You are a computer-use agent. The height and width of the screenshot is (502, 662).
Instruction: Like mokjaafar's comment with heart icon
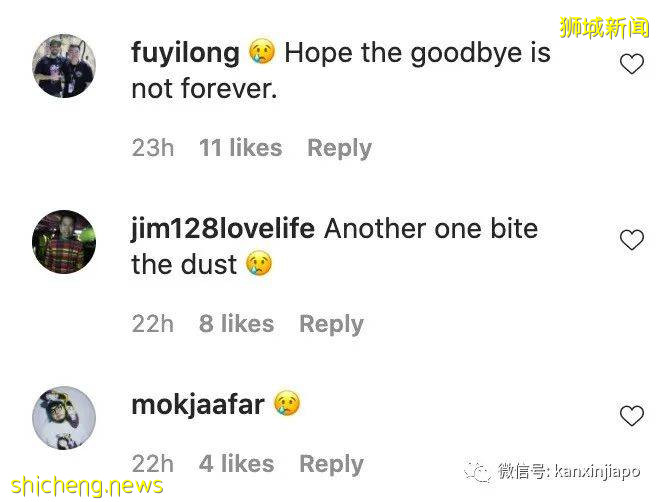632,415
